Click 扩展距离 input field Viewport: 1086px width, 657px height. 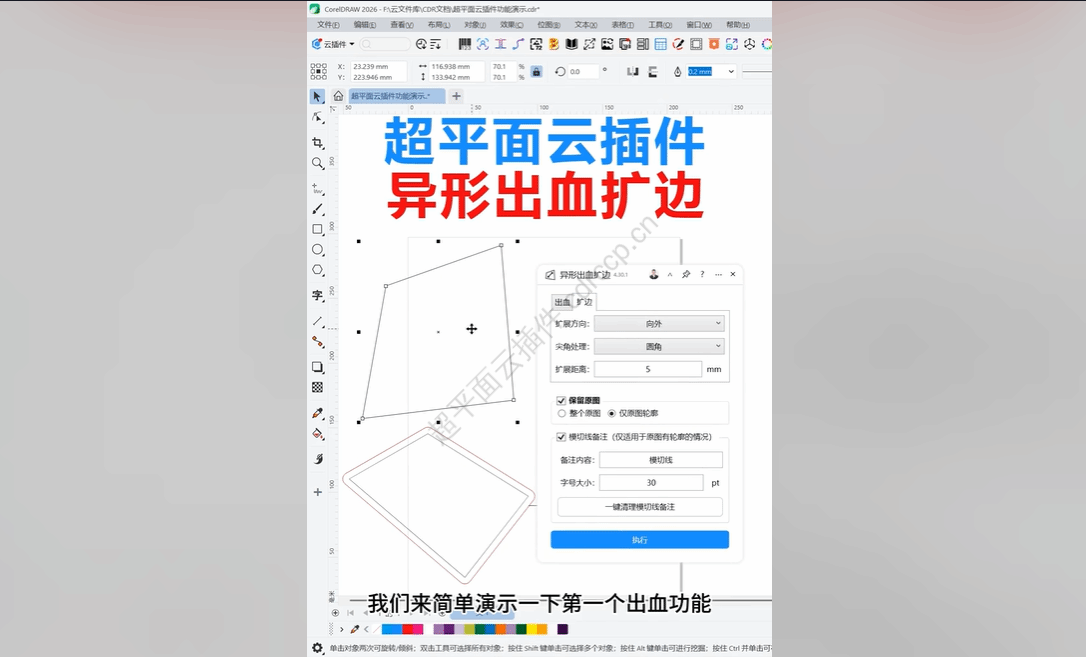pos(648,369)
